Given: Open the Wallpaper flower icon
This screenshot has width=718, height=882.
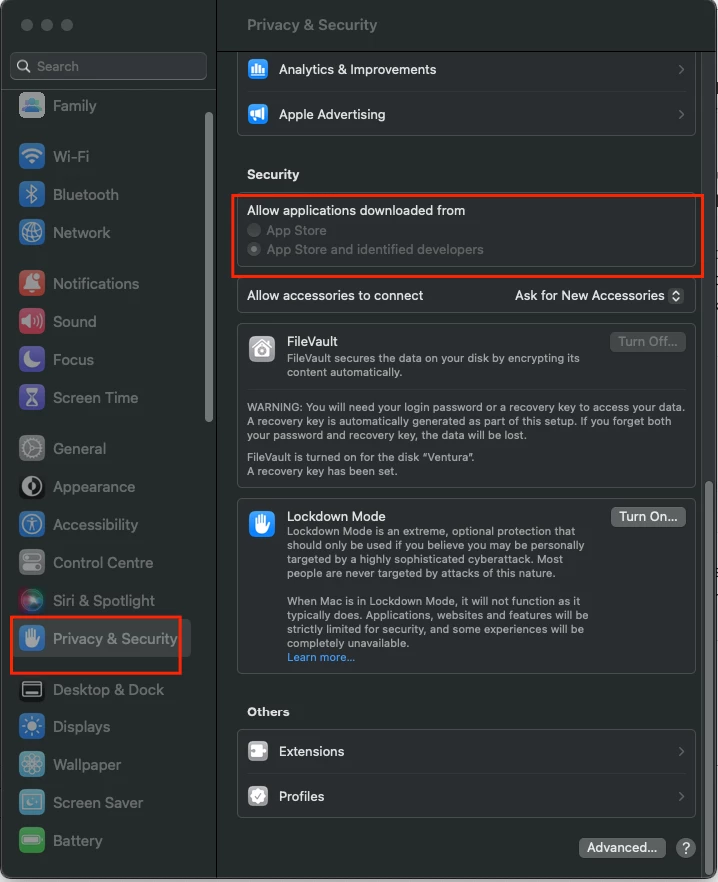Looking at the screenshot, I should pyautogui.click(x=32, y=764).
